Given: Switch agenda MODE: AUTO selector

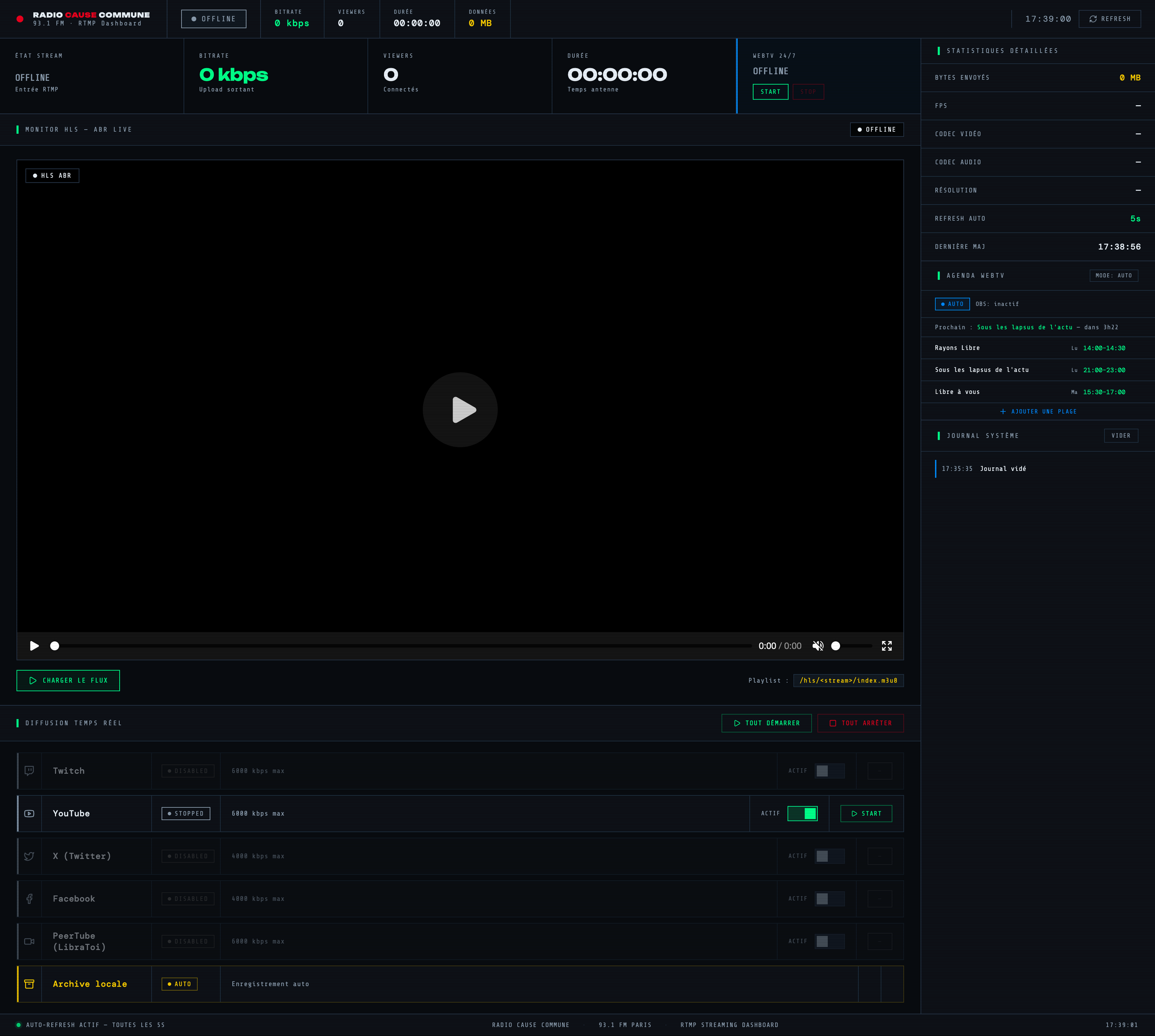Looking at the screenshot, I should click(1114, 275).
